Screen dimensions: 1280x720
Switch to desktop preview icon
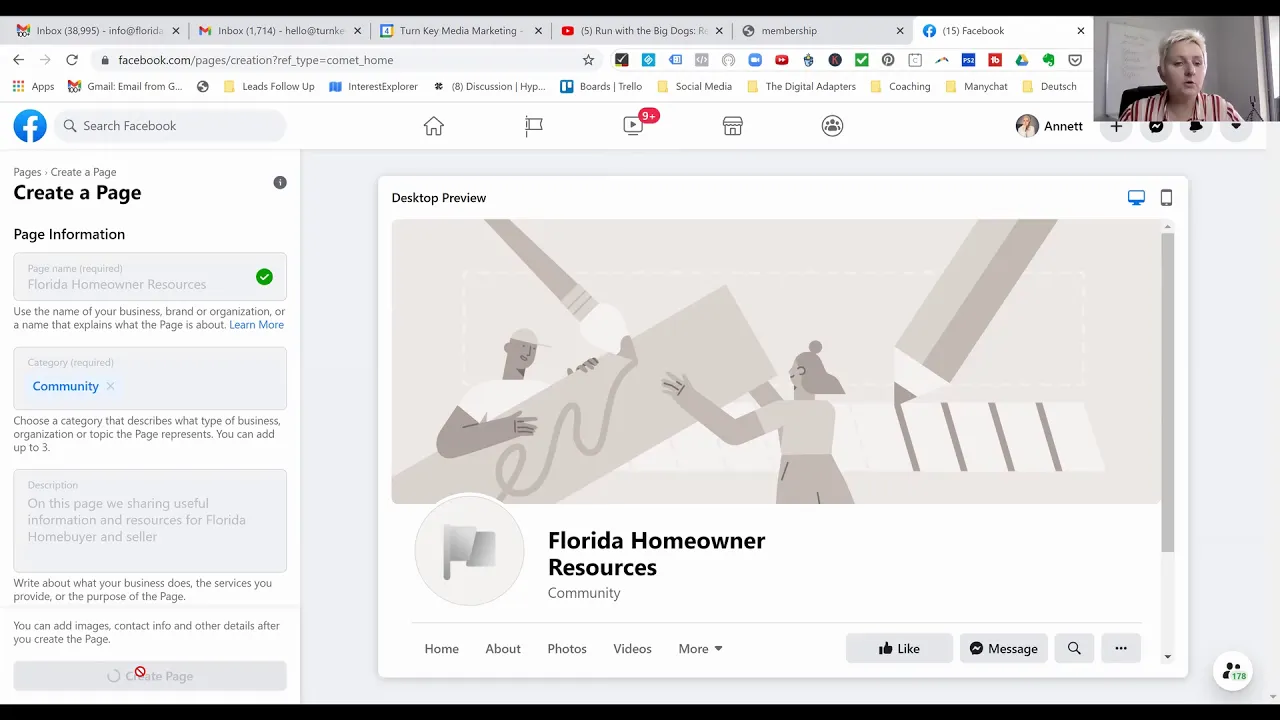coord(1136,198)
